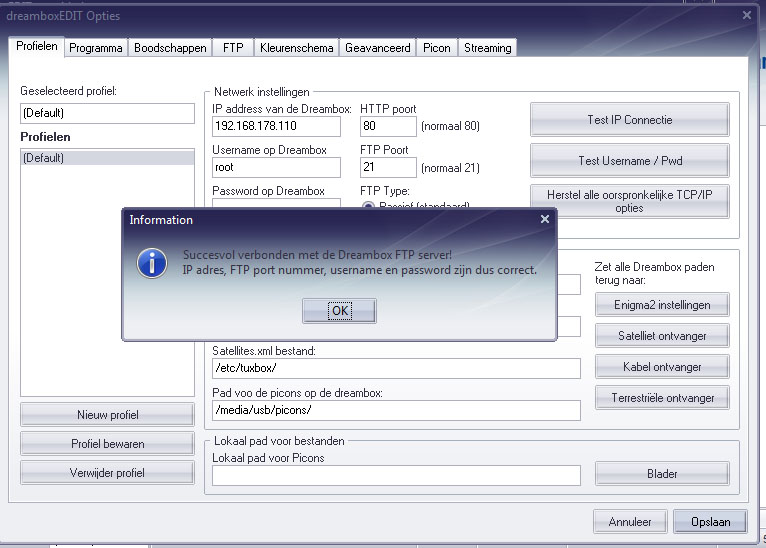This screenshot has width=766, height=548.
Task: Open the Geavanceerd tab
Action: click(378, 48)
